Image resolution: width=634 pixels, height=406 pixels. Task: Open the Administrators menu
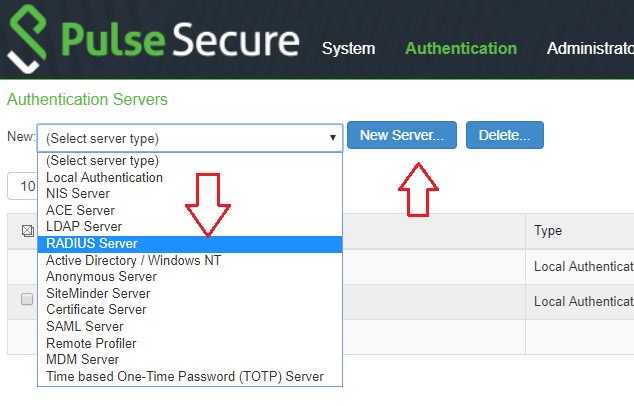[x=590, y=48]
